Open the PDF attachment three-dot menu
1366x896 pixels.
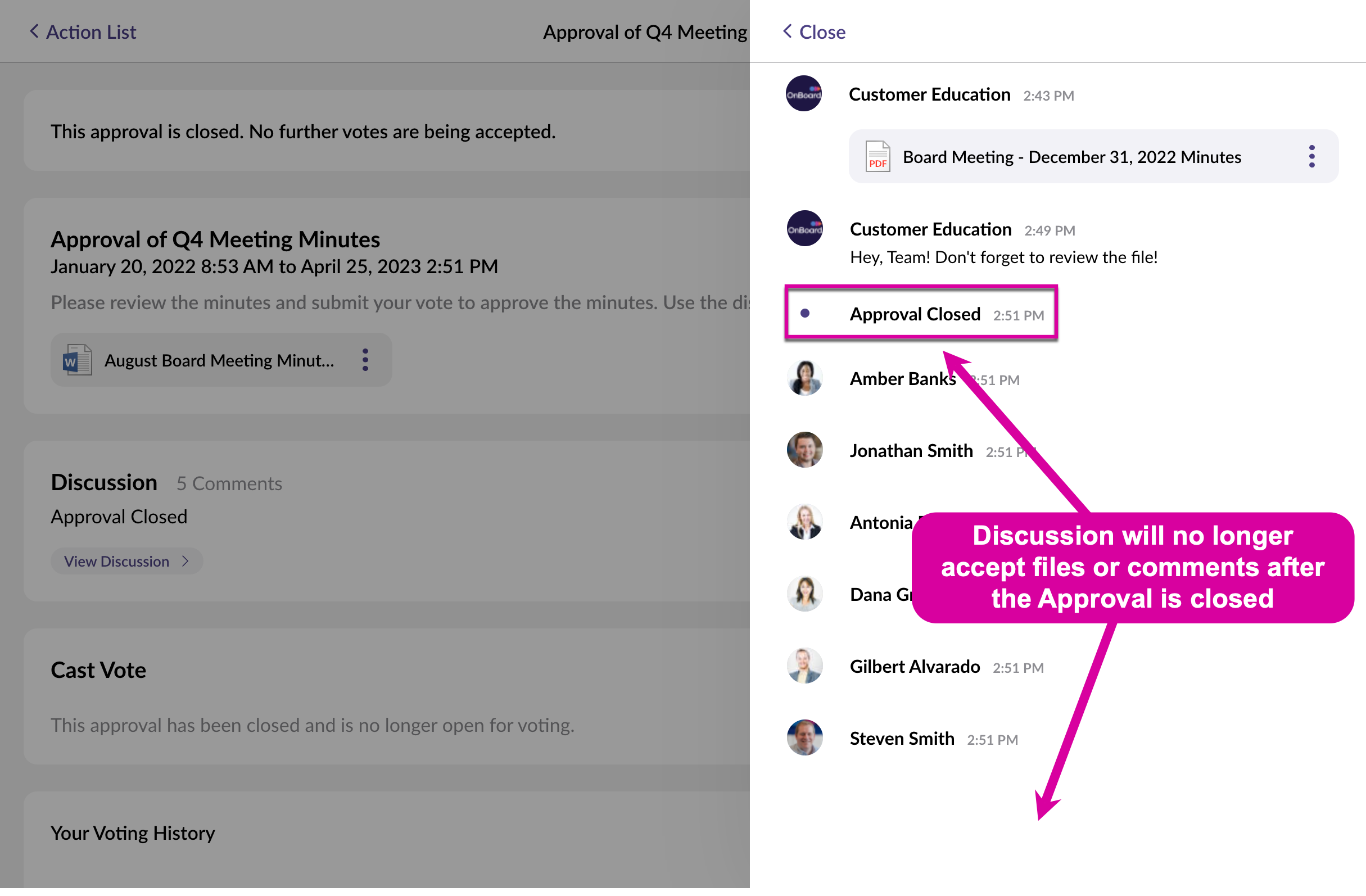click(1311, 156)
